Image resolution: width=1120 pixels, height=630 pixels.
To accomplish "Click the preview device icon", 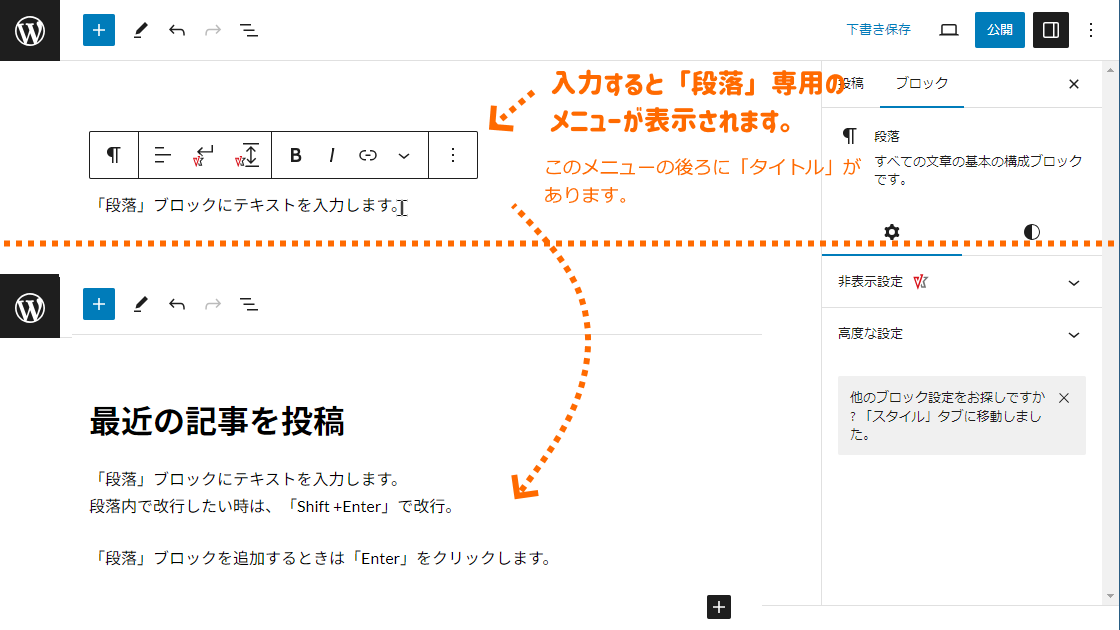I will pos(949,30).
